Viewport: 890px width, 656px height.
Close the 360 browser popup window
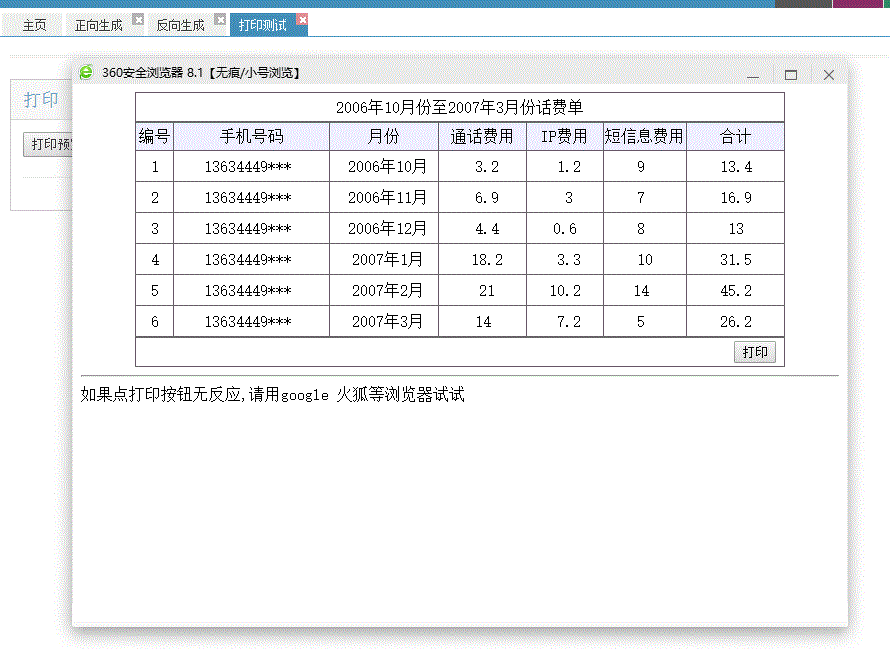[x=829, y=75]
